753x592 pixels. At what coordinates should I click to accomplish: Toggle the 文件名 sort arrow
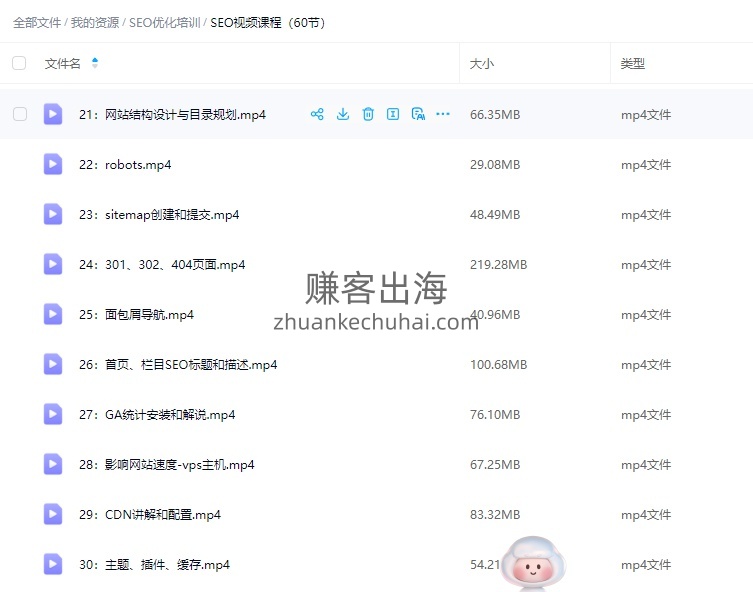[x=95, y=63]
